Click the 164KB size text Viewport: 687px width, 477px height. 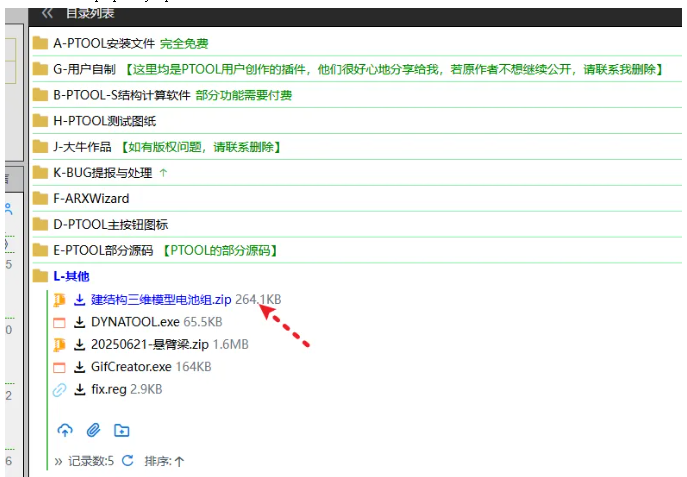(193, 367)
